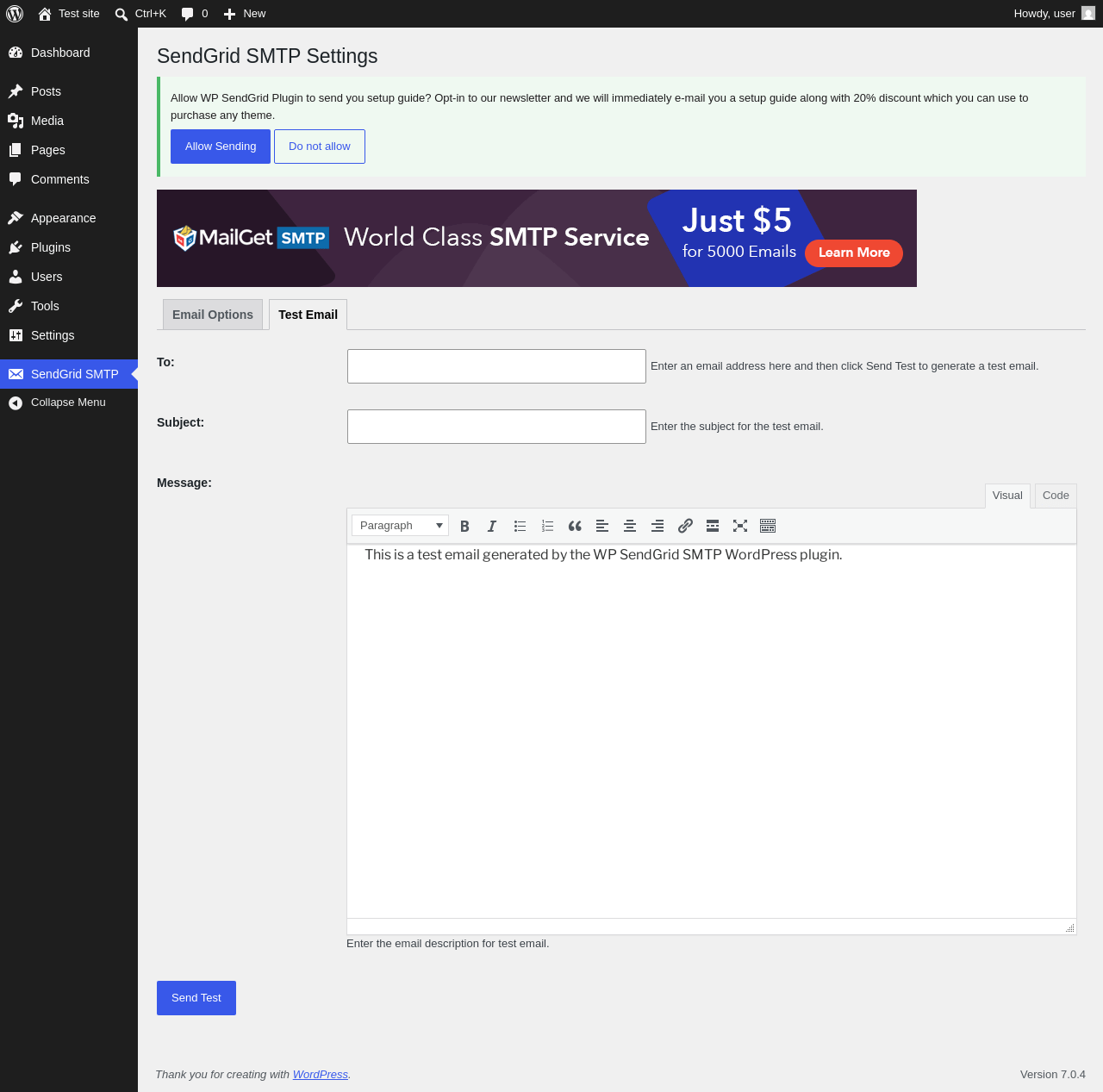This screenshot has height=1092, width=1103.
Task: Open Comments in the sidebar menu
Action: pos(69,179)
